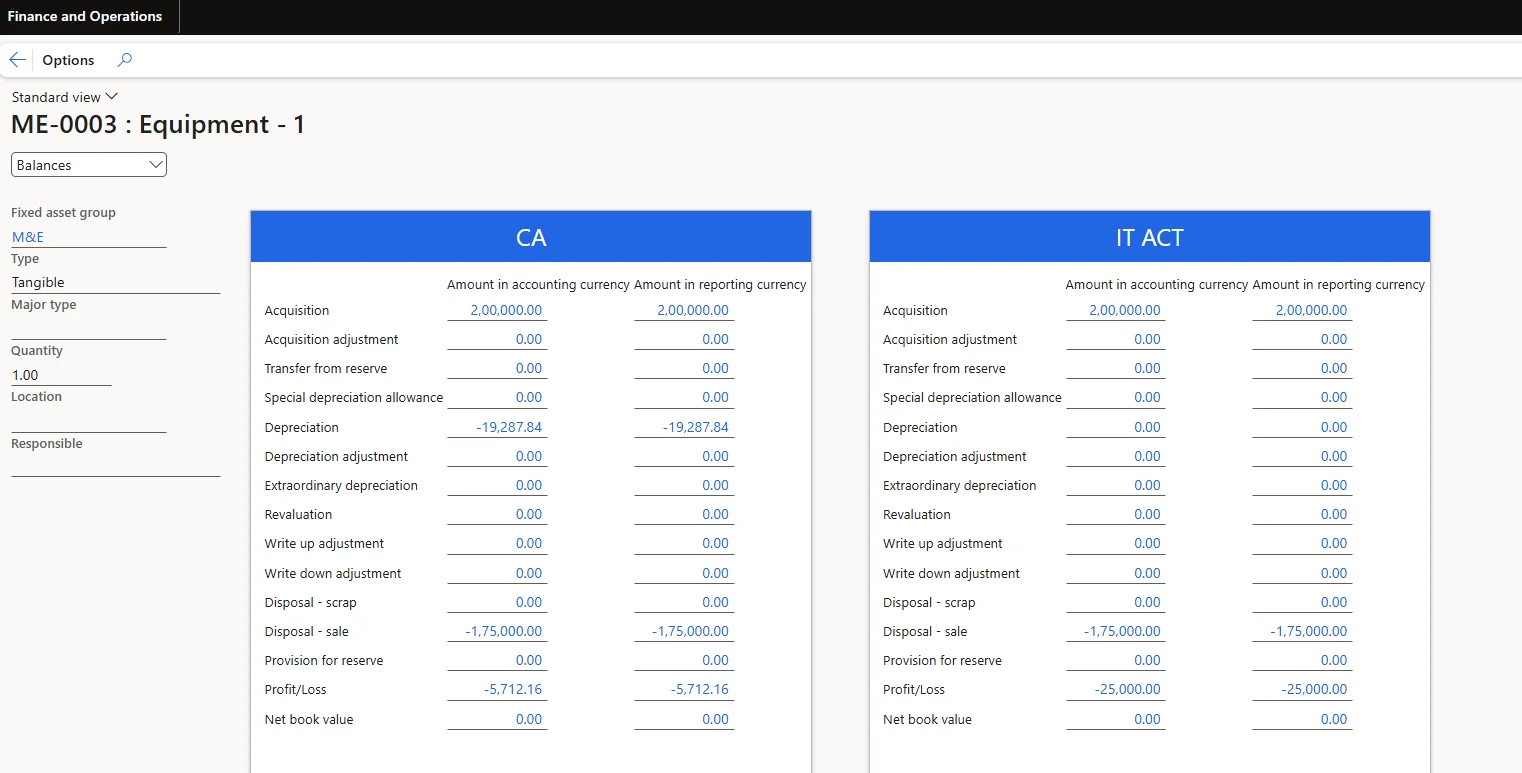Open CA Acquisition adjustment accounting amount
Image resolution: width=1522 pixels, height=773 pixels.
[x=497, y=339]
